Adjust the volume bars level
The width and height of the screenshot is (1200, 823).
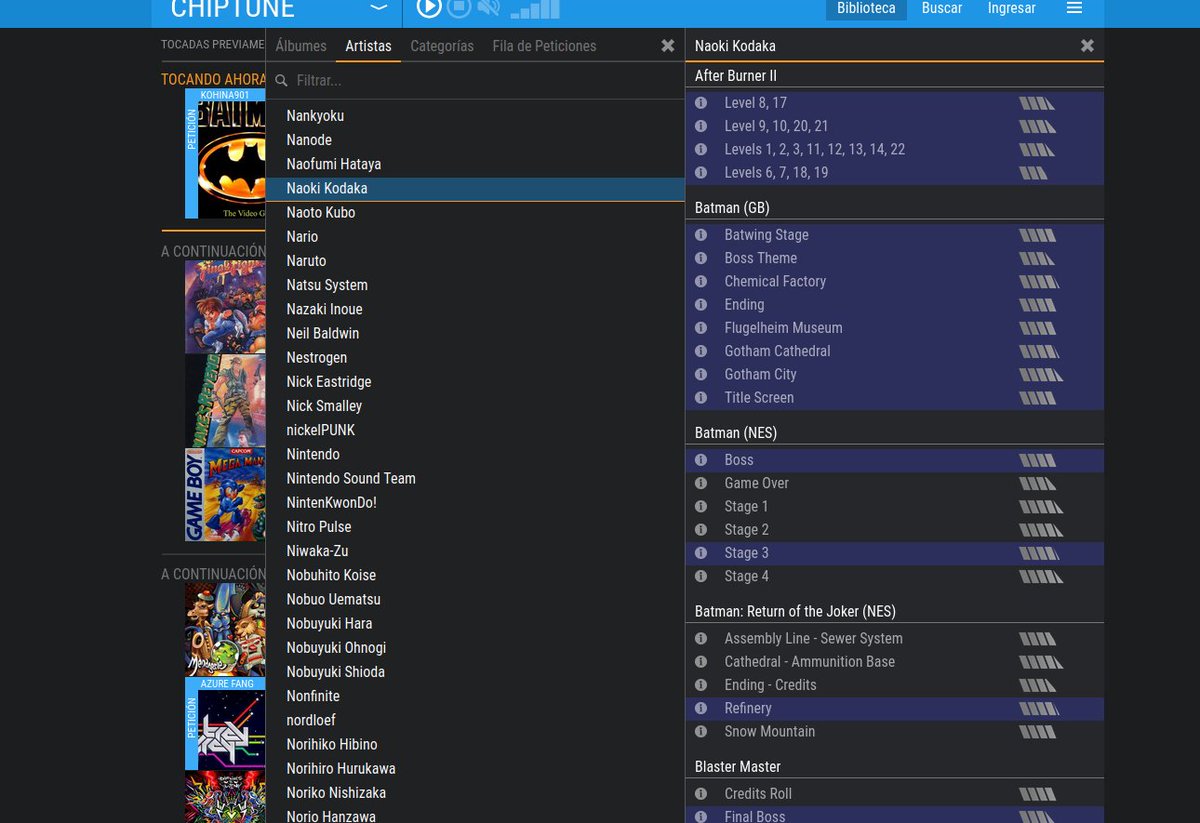click(535, 9)
